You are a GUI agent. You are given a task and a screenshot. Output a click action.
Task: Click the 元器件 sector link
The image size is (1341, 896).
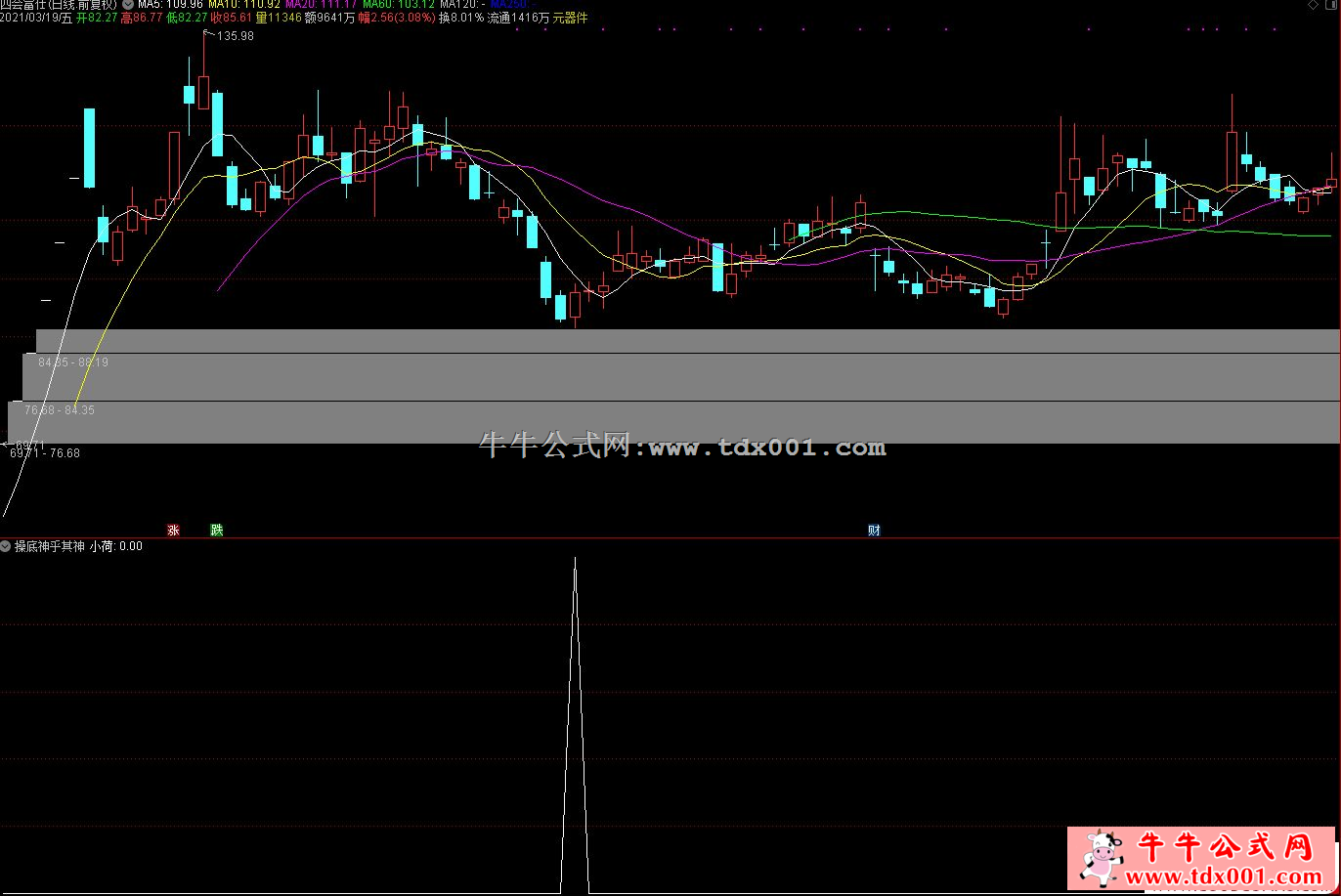(570, 18)
